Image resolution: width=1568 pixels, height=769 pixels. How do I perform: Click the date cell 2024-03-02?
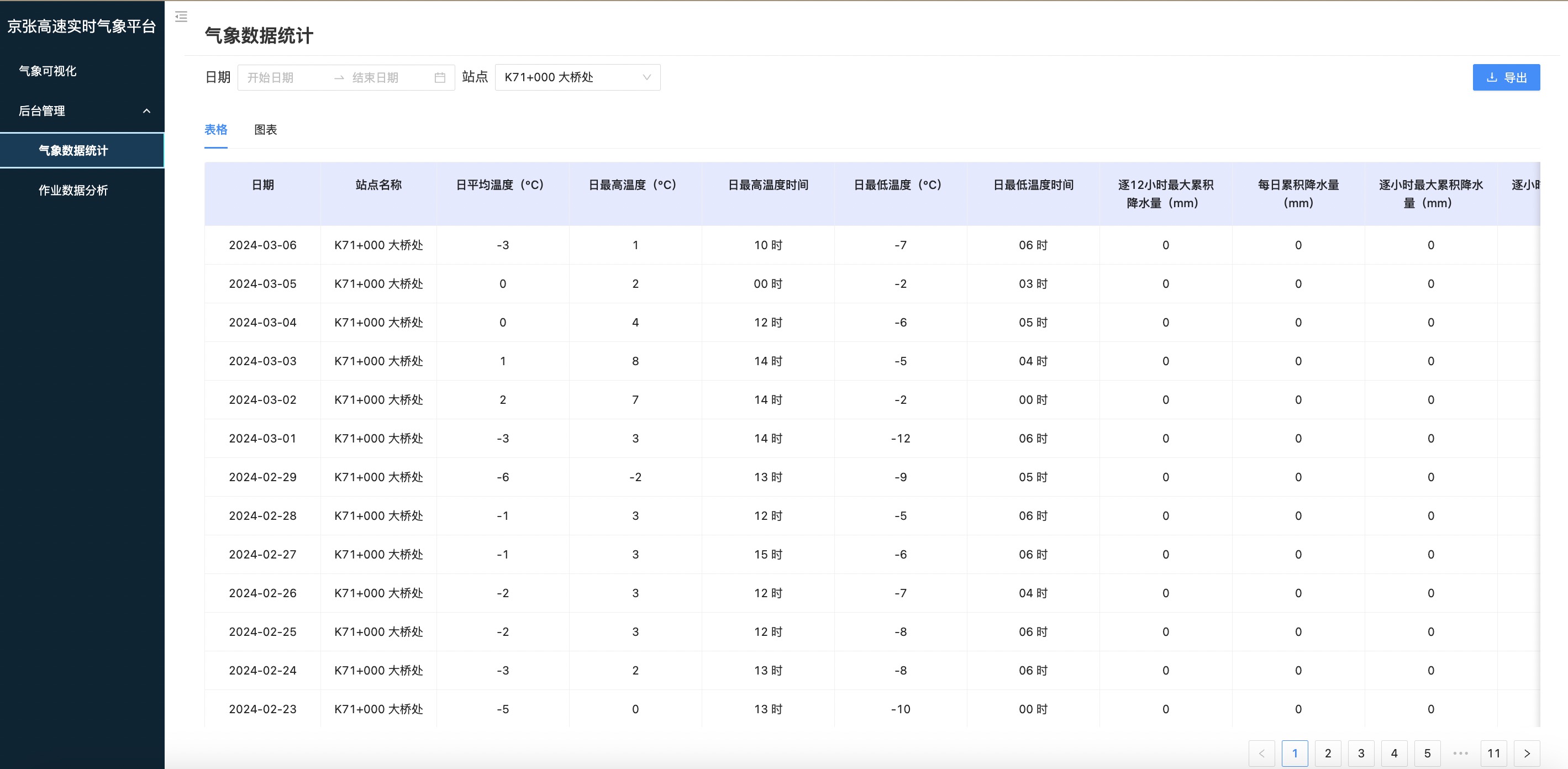point(262,399)
